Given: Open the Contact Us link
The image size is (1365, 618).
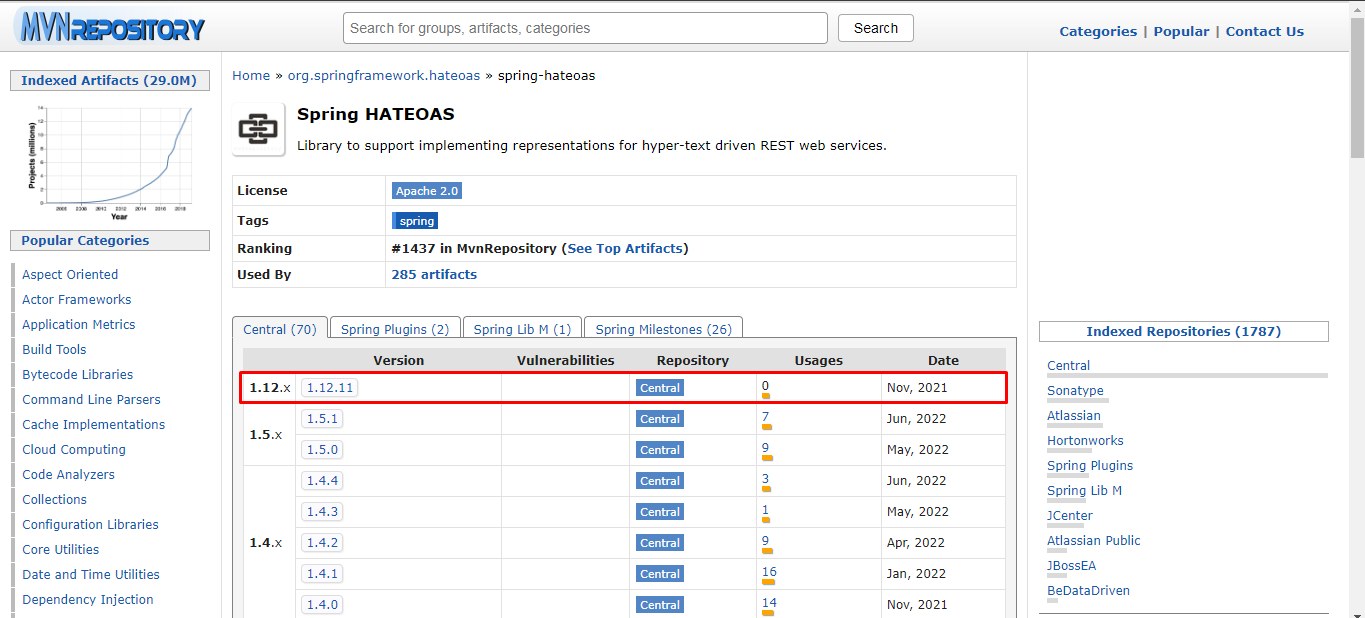Looking at the screenshot, I should point(1264,31).
